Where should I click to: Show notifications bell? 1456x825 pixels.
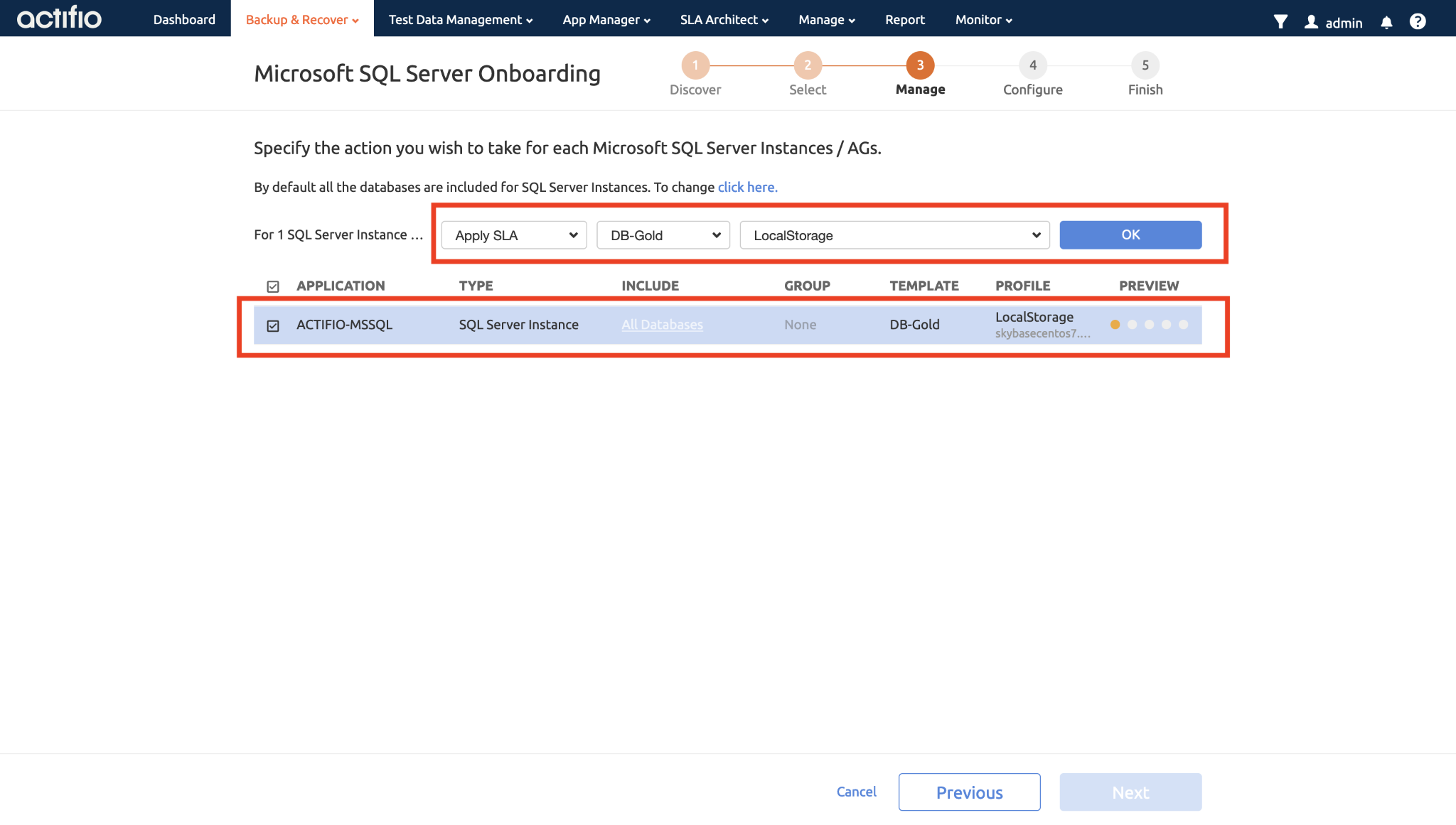1386,22
